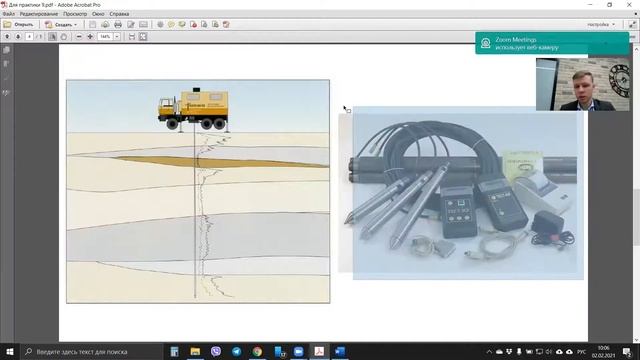Send file by email envelope icon

tap(143, 24)
